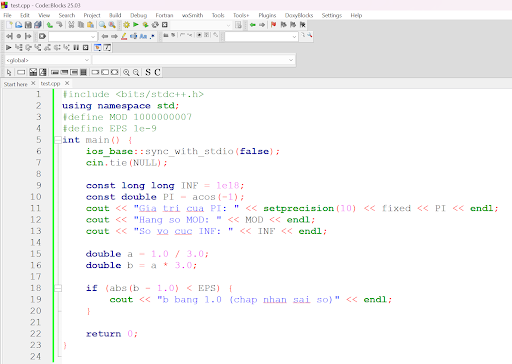Collapse the main() fold marker at line 5
The height and width of the screenshot is (364, 512).
click(58, 140)
